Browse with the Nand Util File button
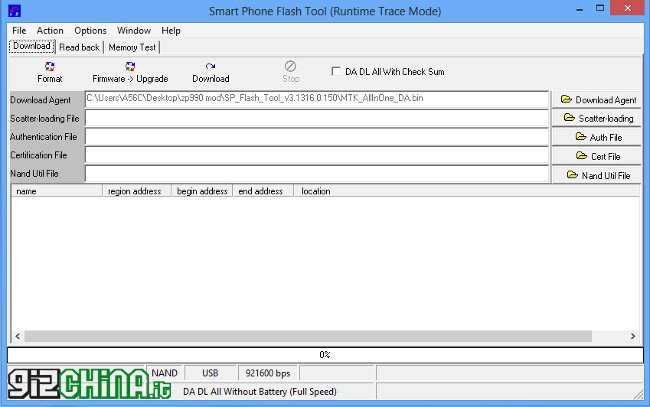The image size is (650, 407). coord(597,175)
